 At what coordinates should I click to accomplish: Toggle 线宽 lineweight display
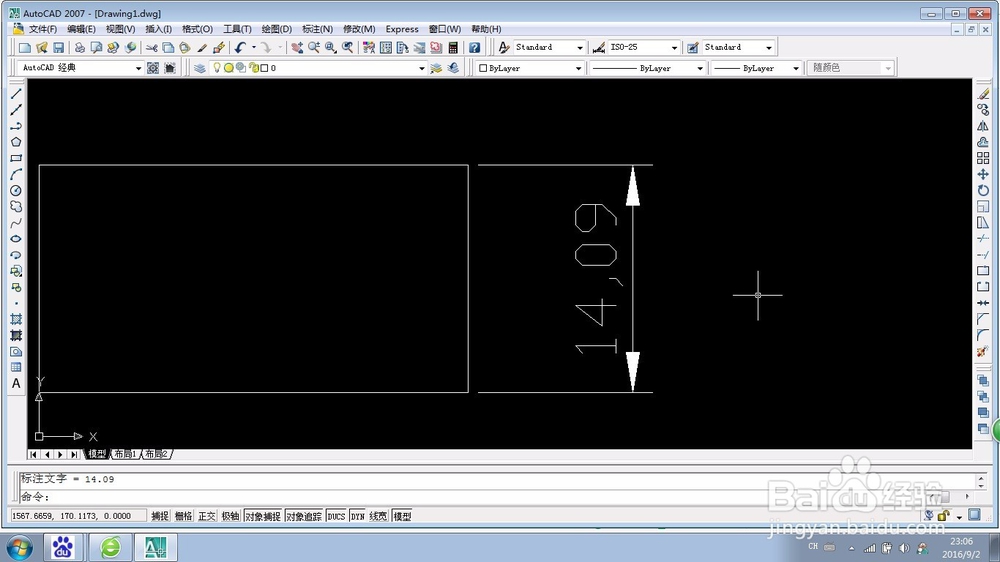pos(378,516)
